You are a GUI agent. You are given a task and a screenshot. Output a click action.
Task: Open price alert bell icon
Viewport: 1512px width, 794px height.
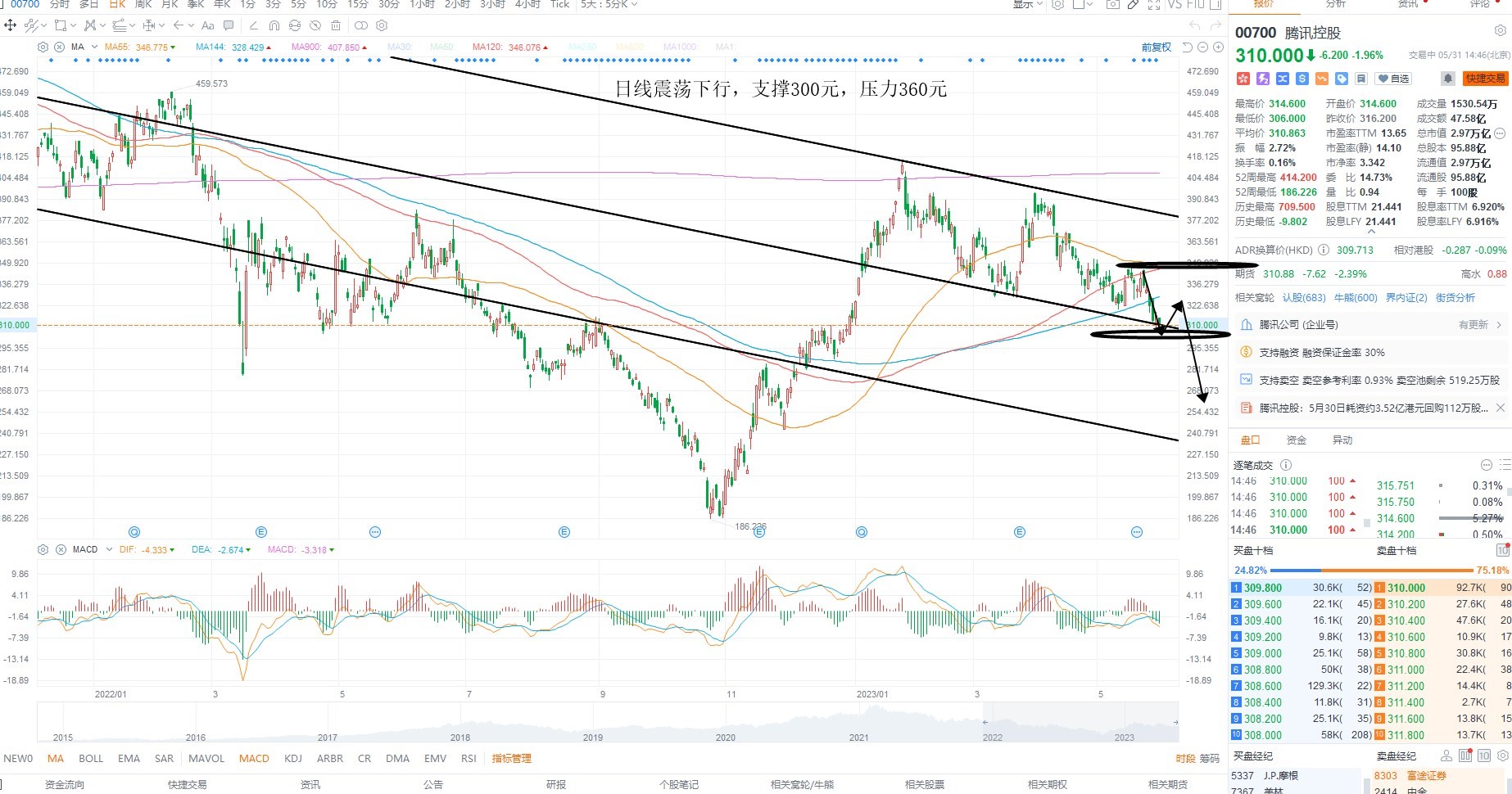1447,79
